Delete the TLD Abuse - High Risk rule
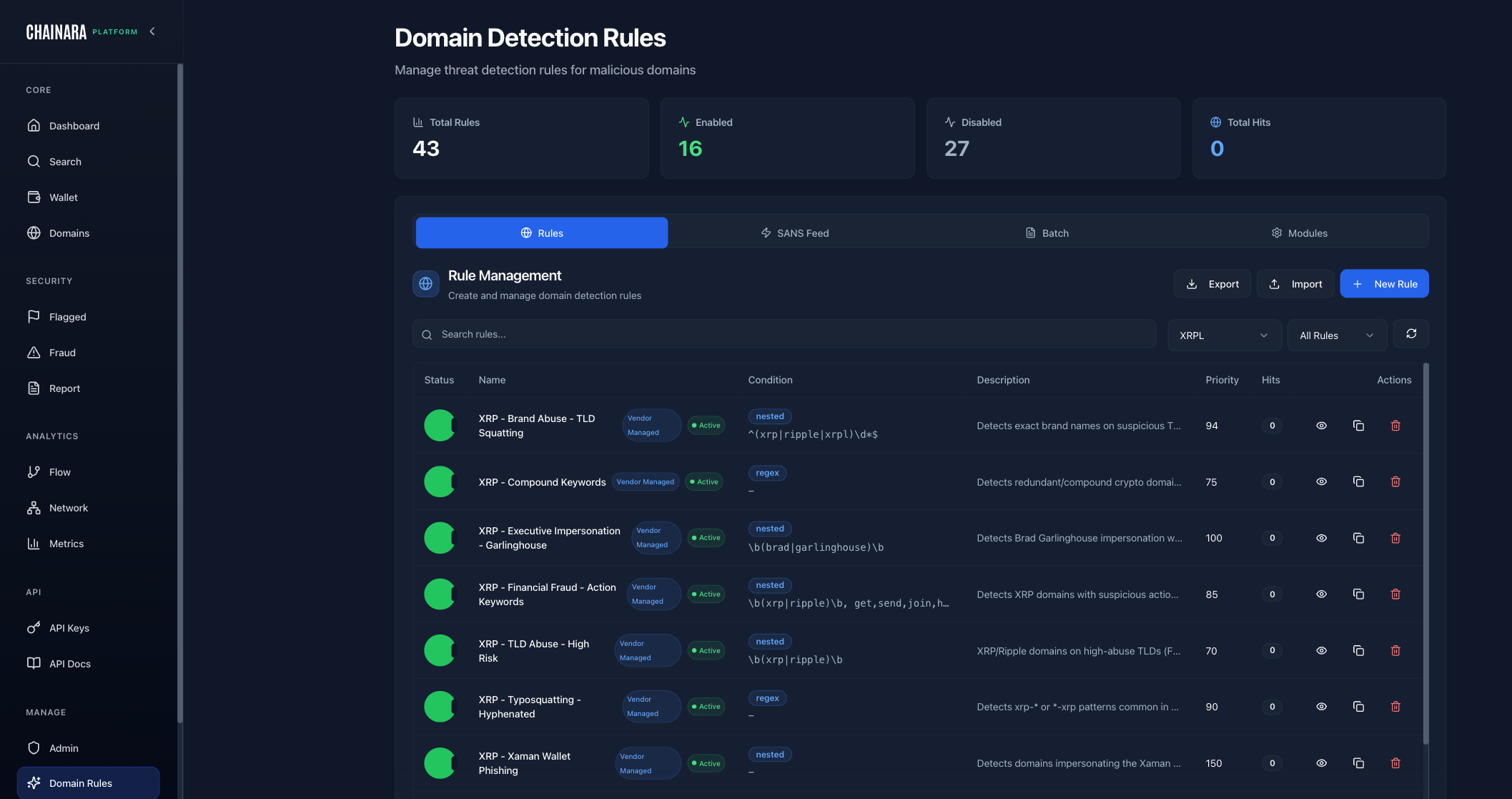 (1395, 651)
